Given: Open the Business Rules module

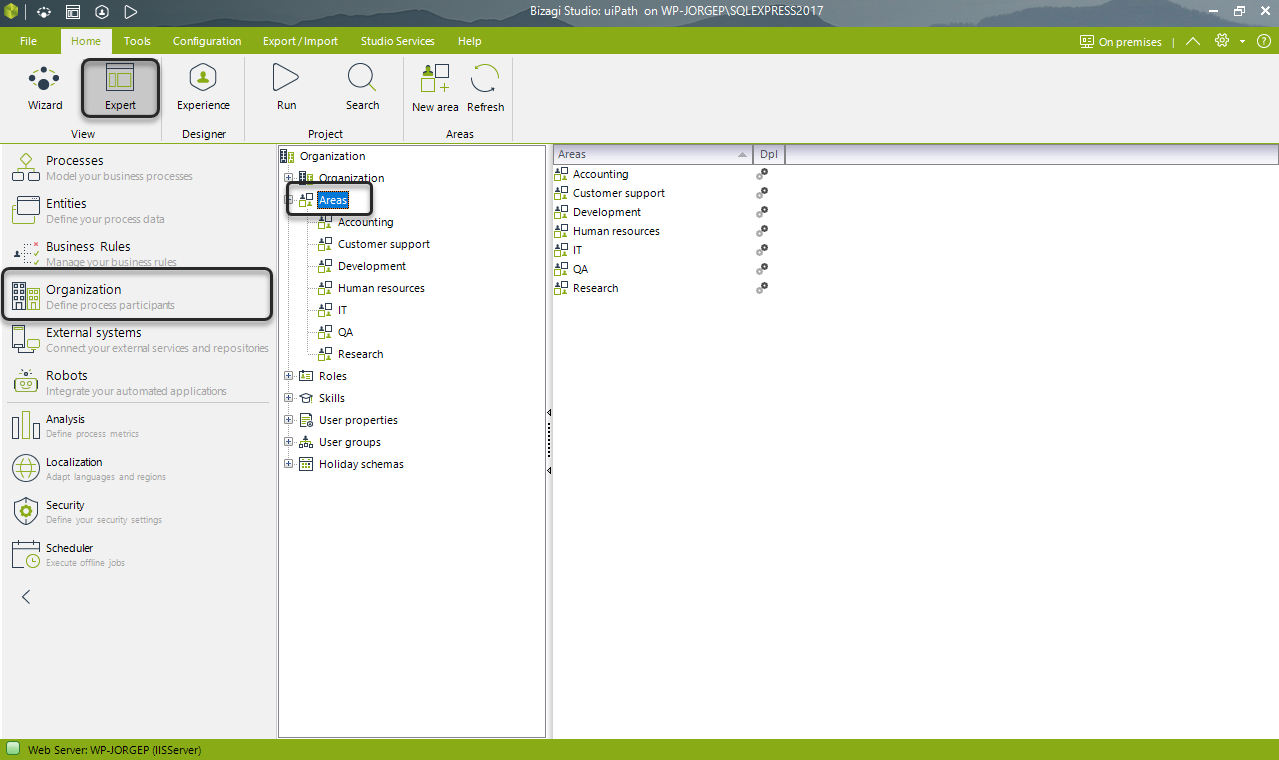Looking at the screenshot, I should [x=137, y=253].
